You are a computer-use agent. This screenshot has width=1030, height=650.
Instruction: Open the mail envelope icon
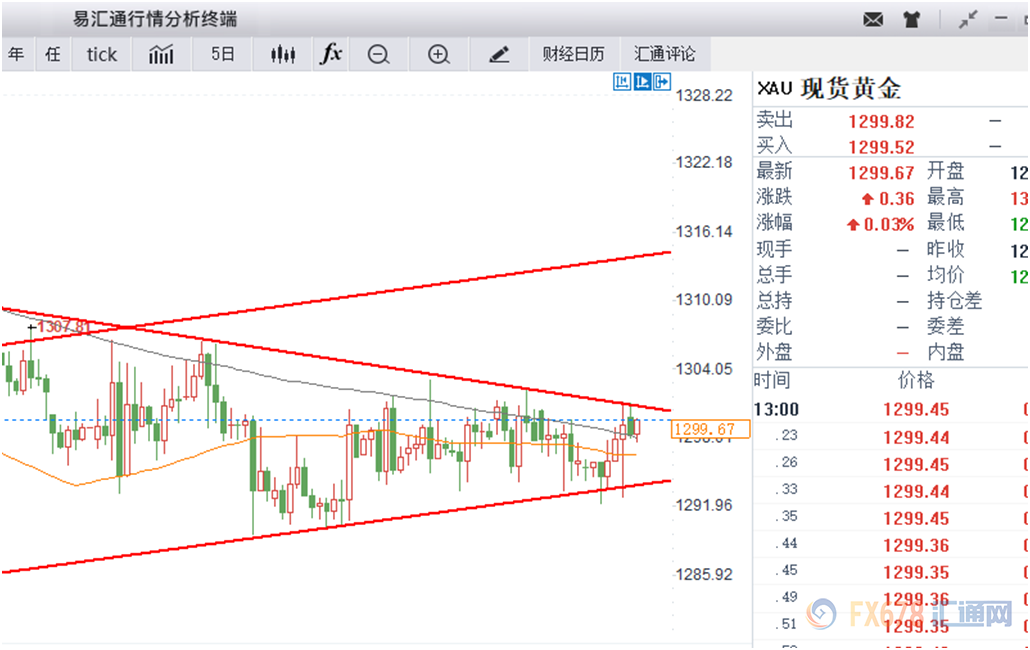[873, 19]
